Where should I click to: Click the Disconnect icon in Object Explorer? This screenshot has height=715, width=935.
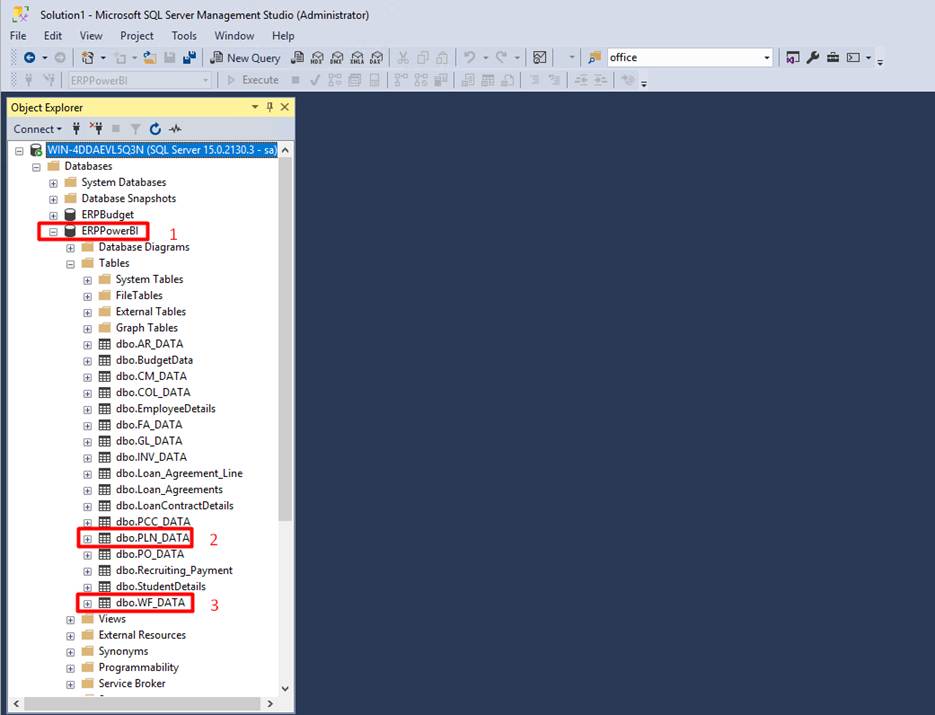pyautogui.click(x=96, y=128)
